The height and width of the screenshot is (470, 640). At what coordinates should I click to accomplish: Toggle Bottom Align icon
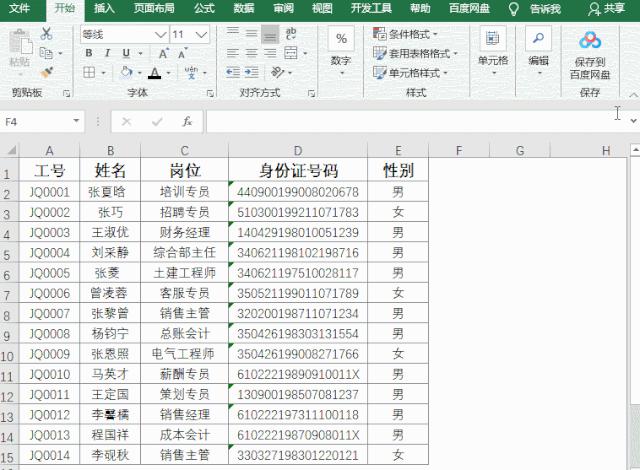270,34
